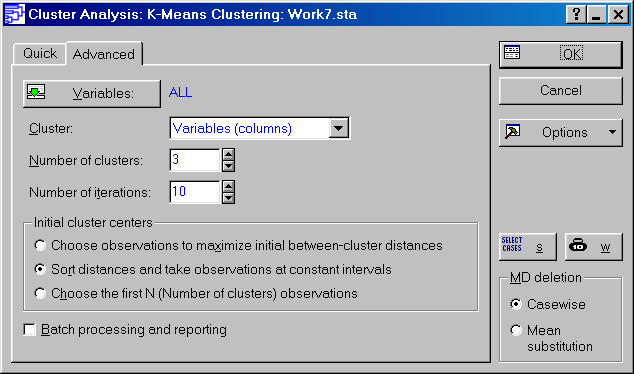
Task: Expand the Options button dropdown arrow
Action: pos(613,132)
